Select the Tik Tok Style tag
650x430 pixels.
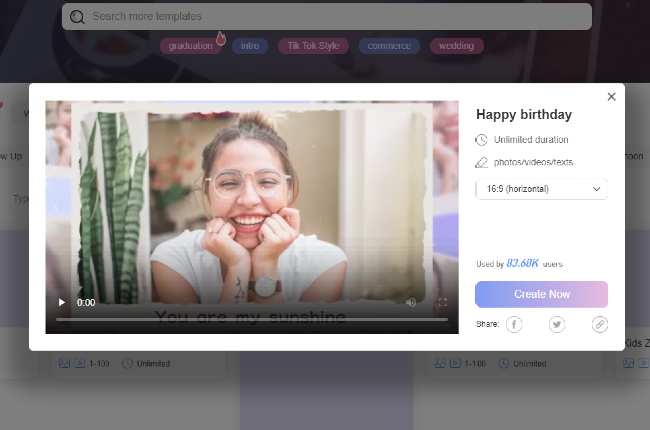click(313, 46)
